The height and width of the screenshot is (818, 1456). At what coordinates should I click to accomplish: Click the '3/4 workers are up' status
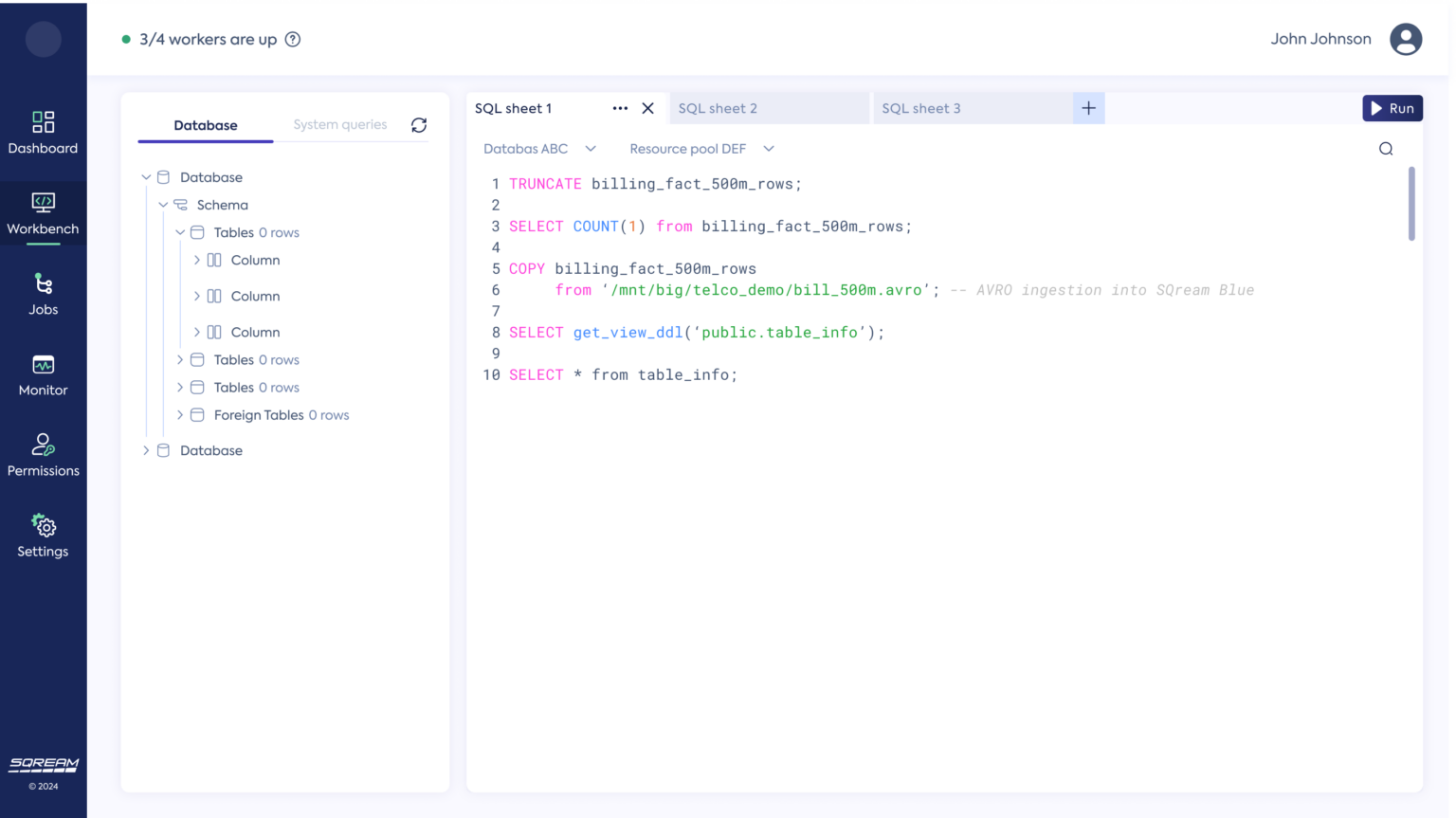pos(208,39)
